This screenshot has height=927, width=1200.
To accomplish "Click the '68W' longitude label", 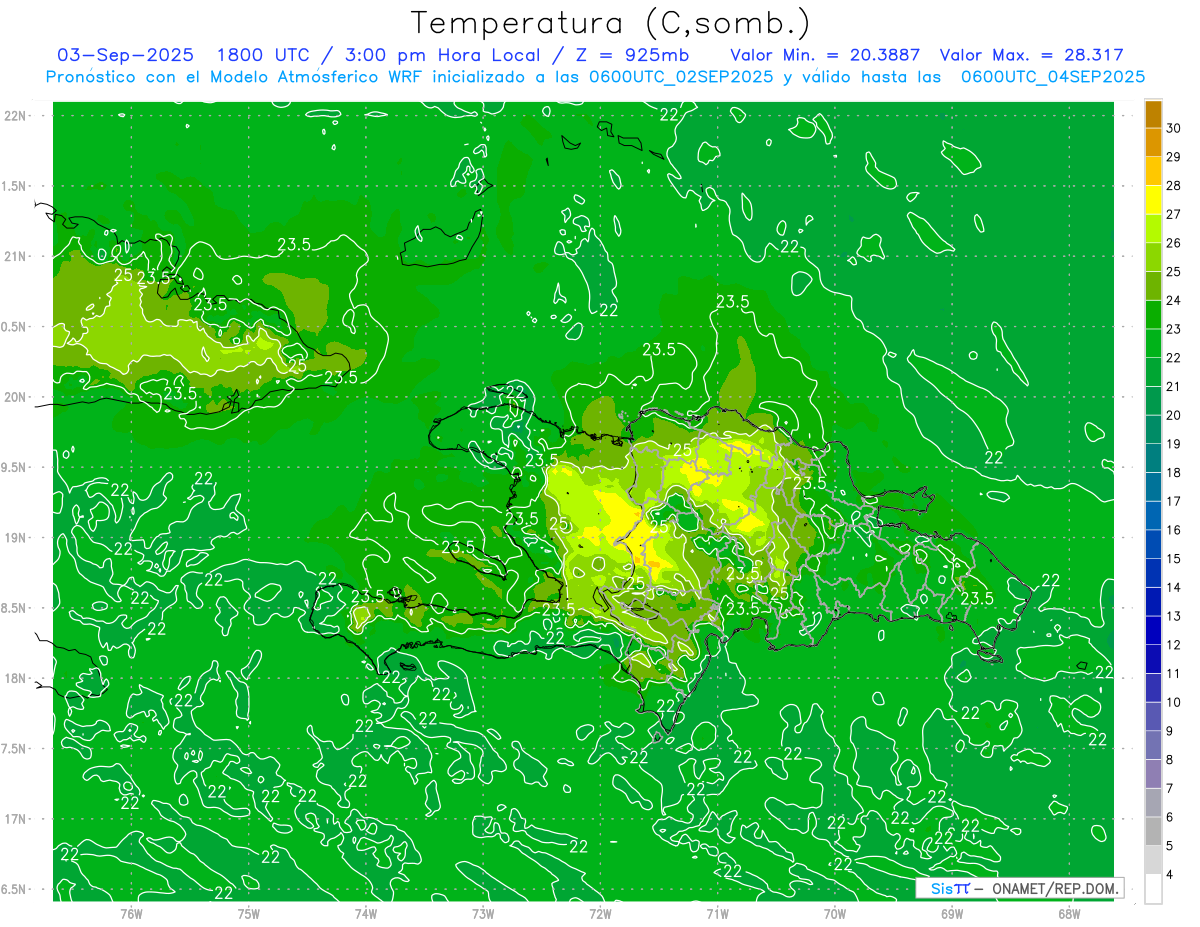I will [1069, 913].
